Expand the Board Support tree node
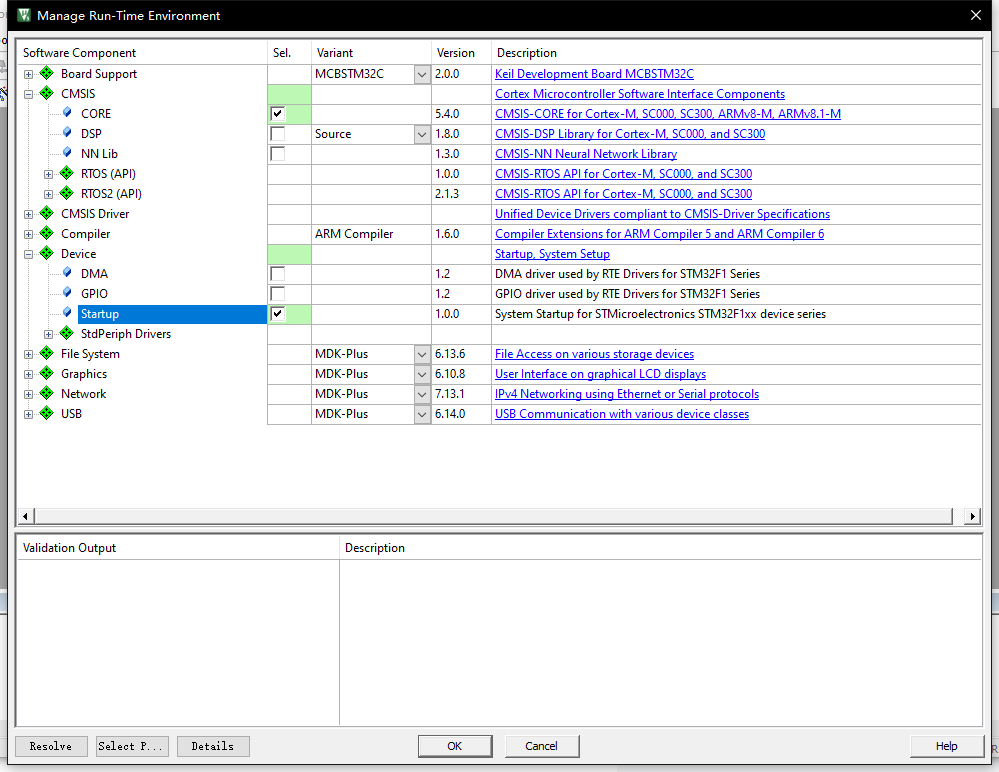Screen dimensions: 999x772 (x=29, y=75)
